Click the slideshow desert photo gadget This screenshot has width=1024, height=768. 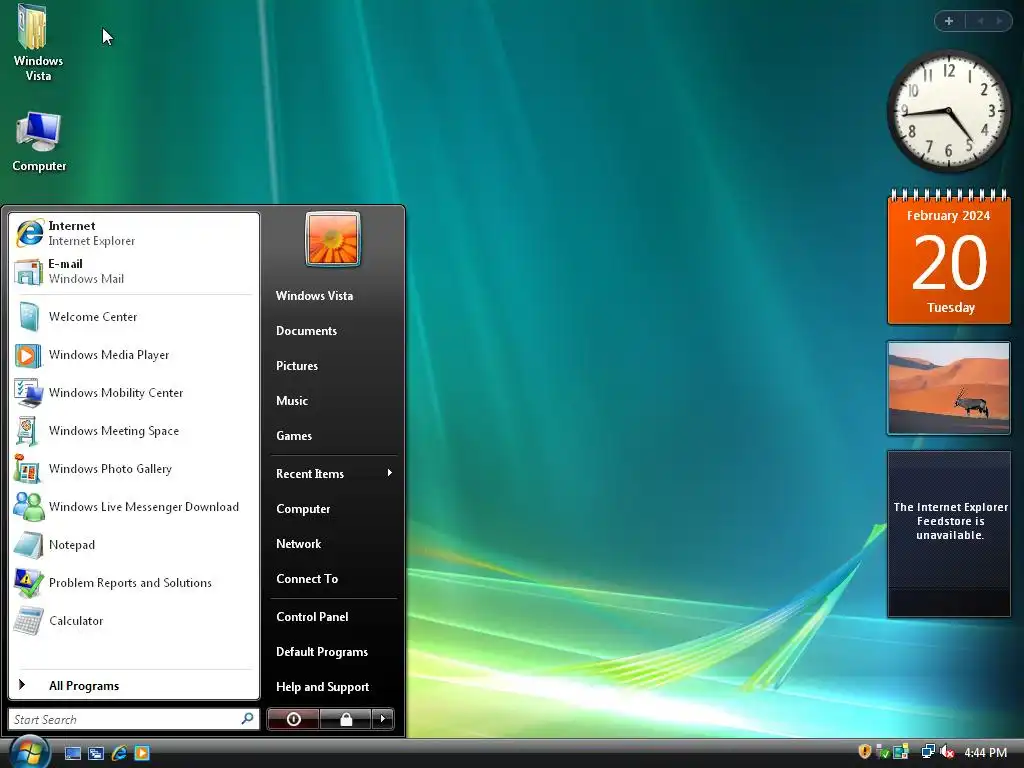pyautogui.click(x=949, y=388)
